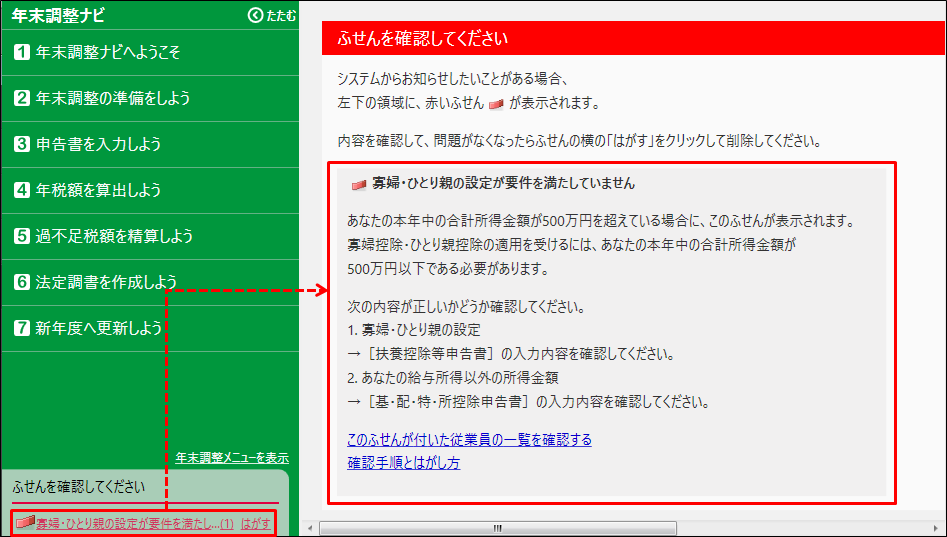Viewport: 947px width, 537px height.
Task: Open 年税額を算出しよう step
Action: [98, 190]
